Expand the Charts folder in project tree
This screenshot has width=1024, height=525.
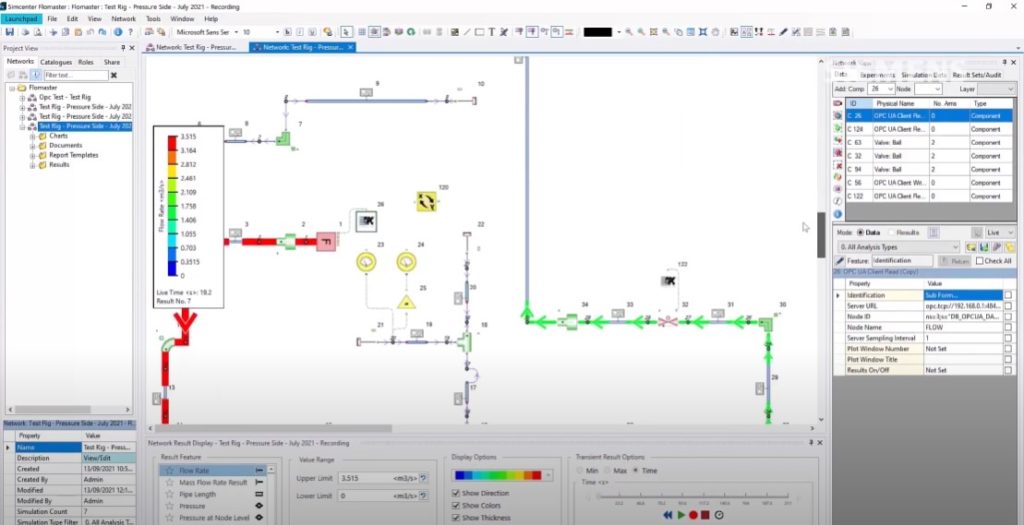coord(32,136)
